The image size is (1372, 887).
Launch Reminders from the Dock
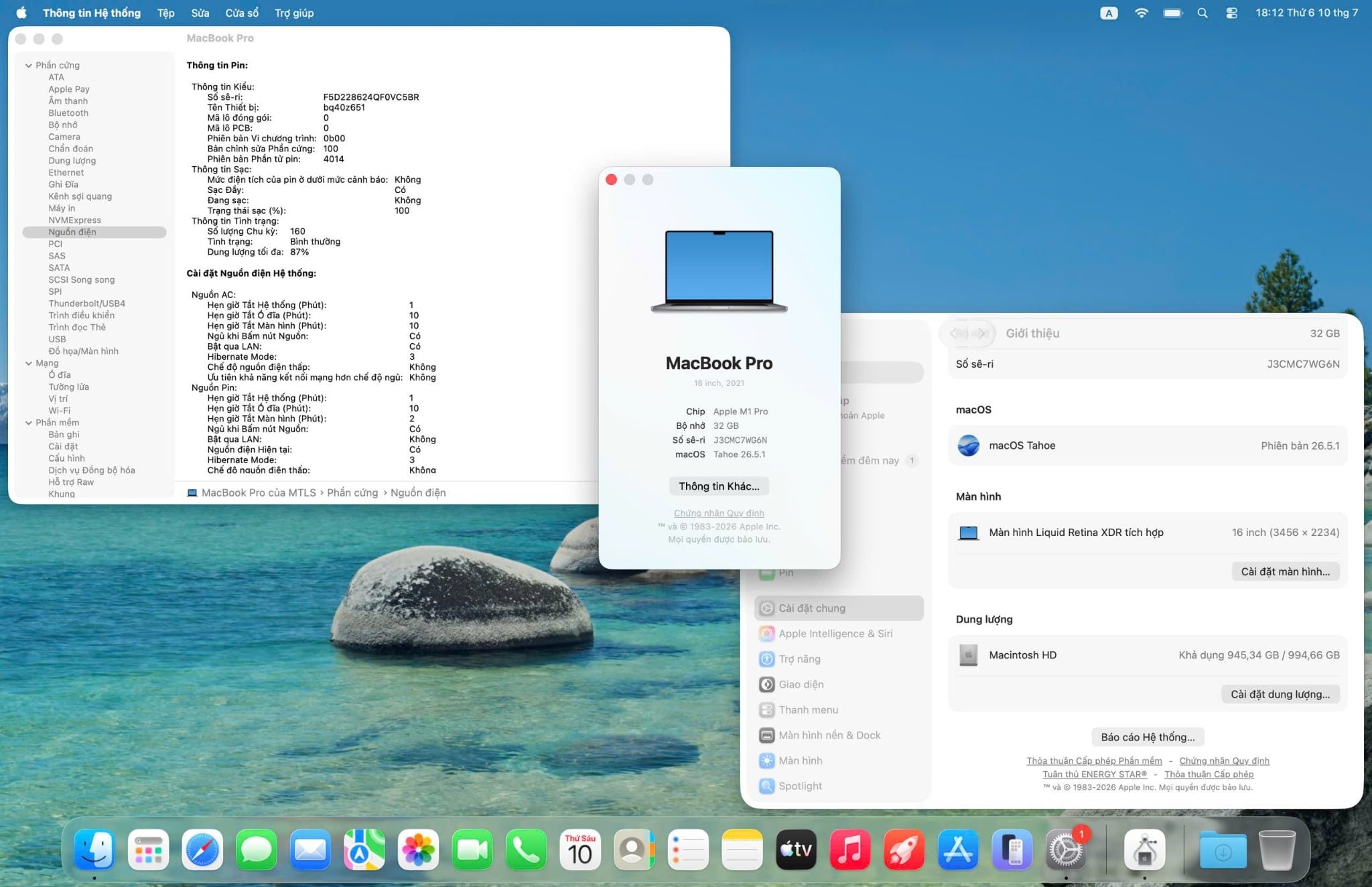pyautogui.click(x=688, y=849)
